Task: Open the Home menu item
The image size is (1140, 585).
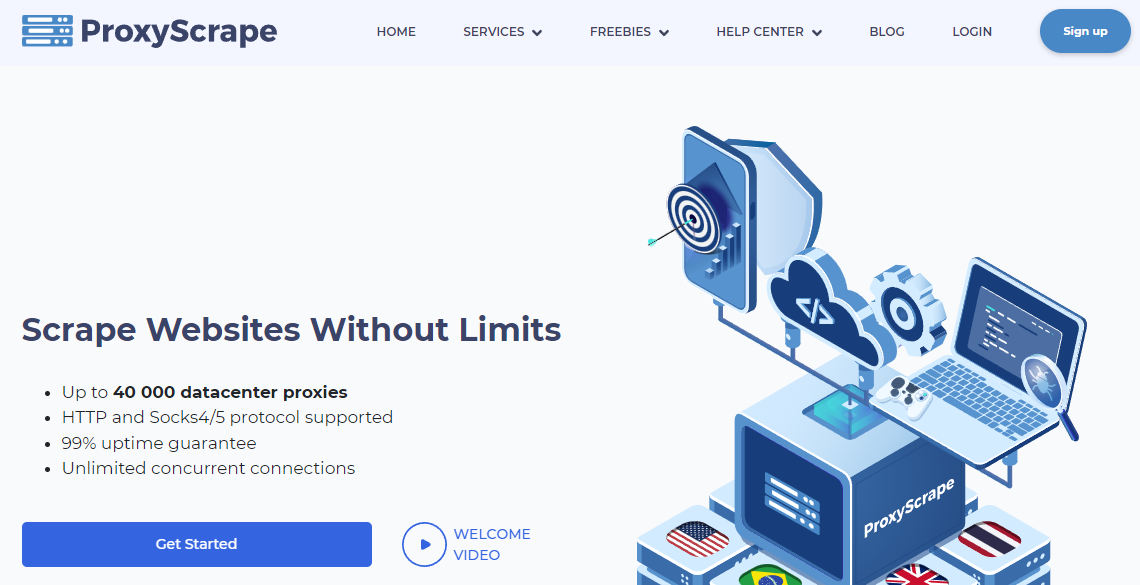Action: pos(396,32)
